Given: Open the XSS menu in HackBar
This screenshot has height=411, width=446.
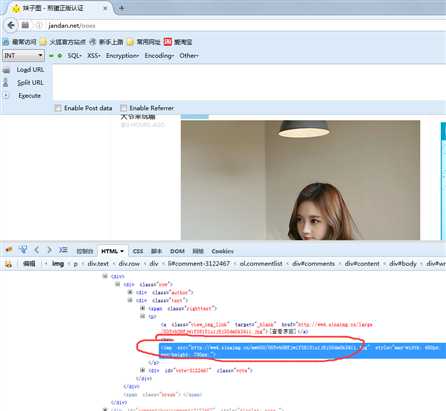Looking at the screenshot, I should click(94, 56).
